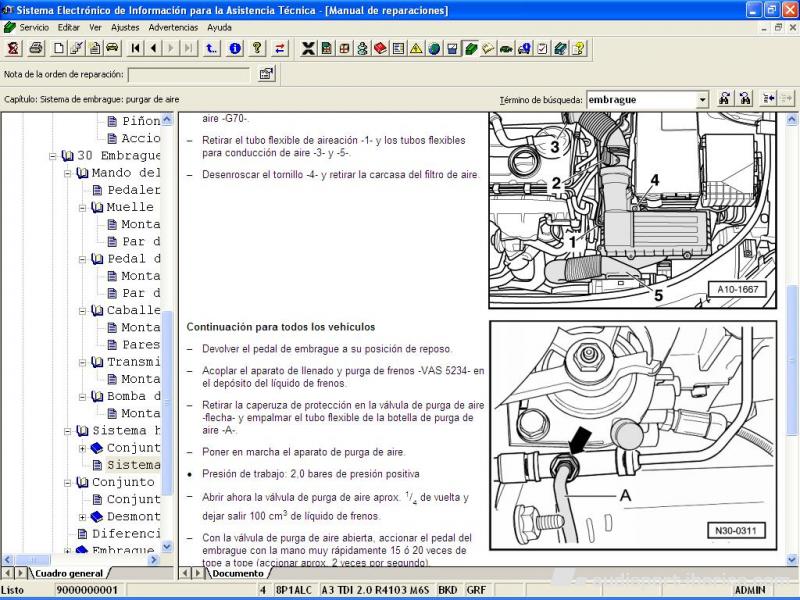Click the repair order note input field
Viewport: 800px width, 600px height.
[x=189, y=74]
